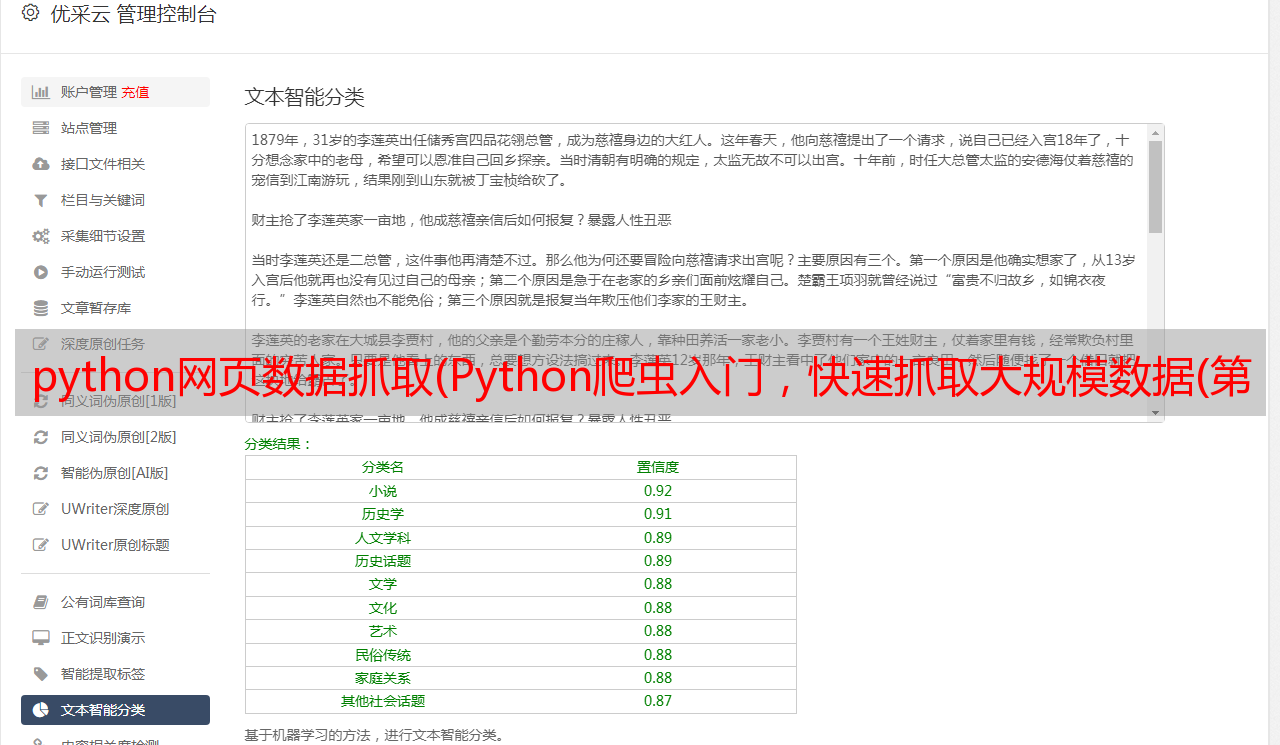
Task: Click the edit icon for 深度原创任务
Action: (x=41, y=344)
